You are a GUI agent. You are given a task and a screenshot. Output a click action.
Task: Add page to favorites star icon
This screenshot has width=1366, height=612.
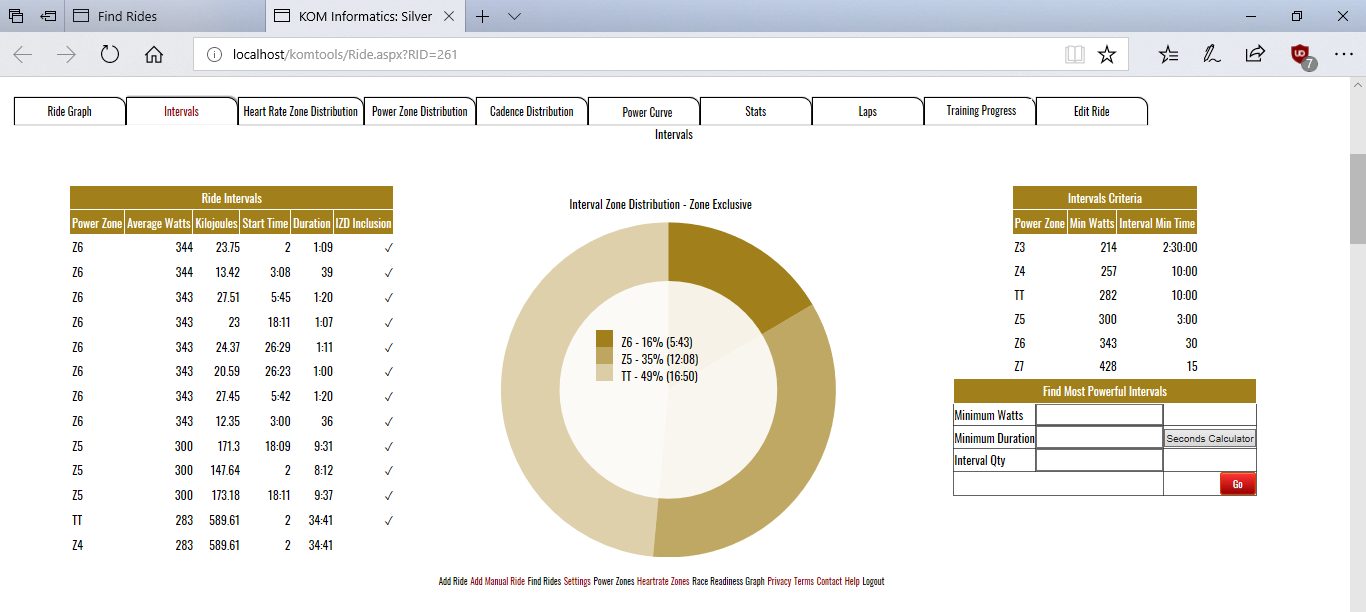click(1106, 55)
